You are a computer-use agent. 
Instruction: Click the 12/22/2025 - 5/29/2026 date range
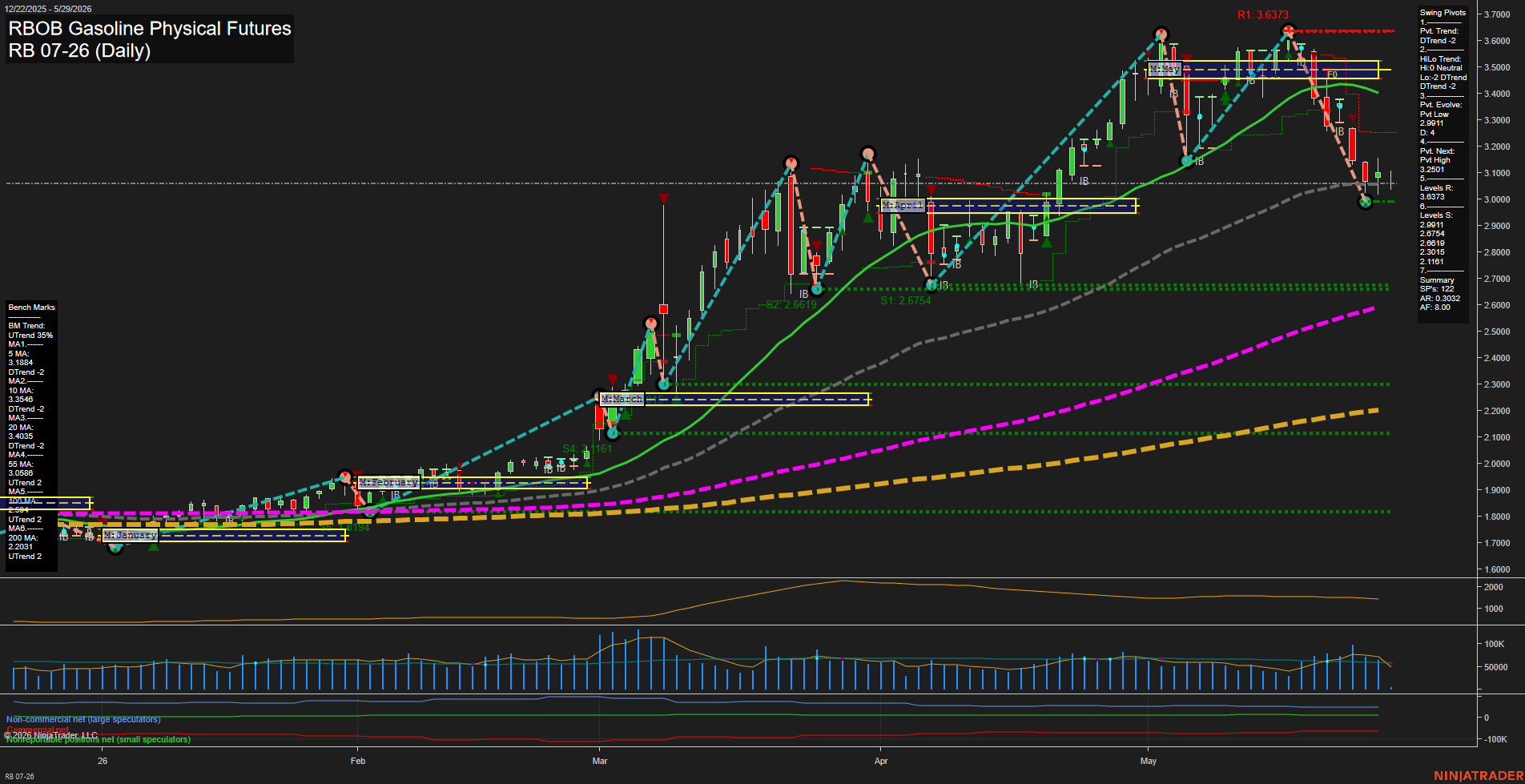47,9
